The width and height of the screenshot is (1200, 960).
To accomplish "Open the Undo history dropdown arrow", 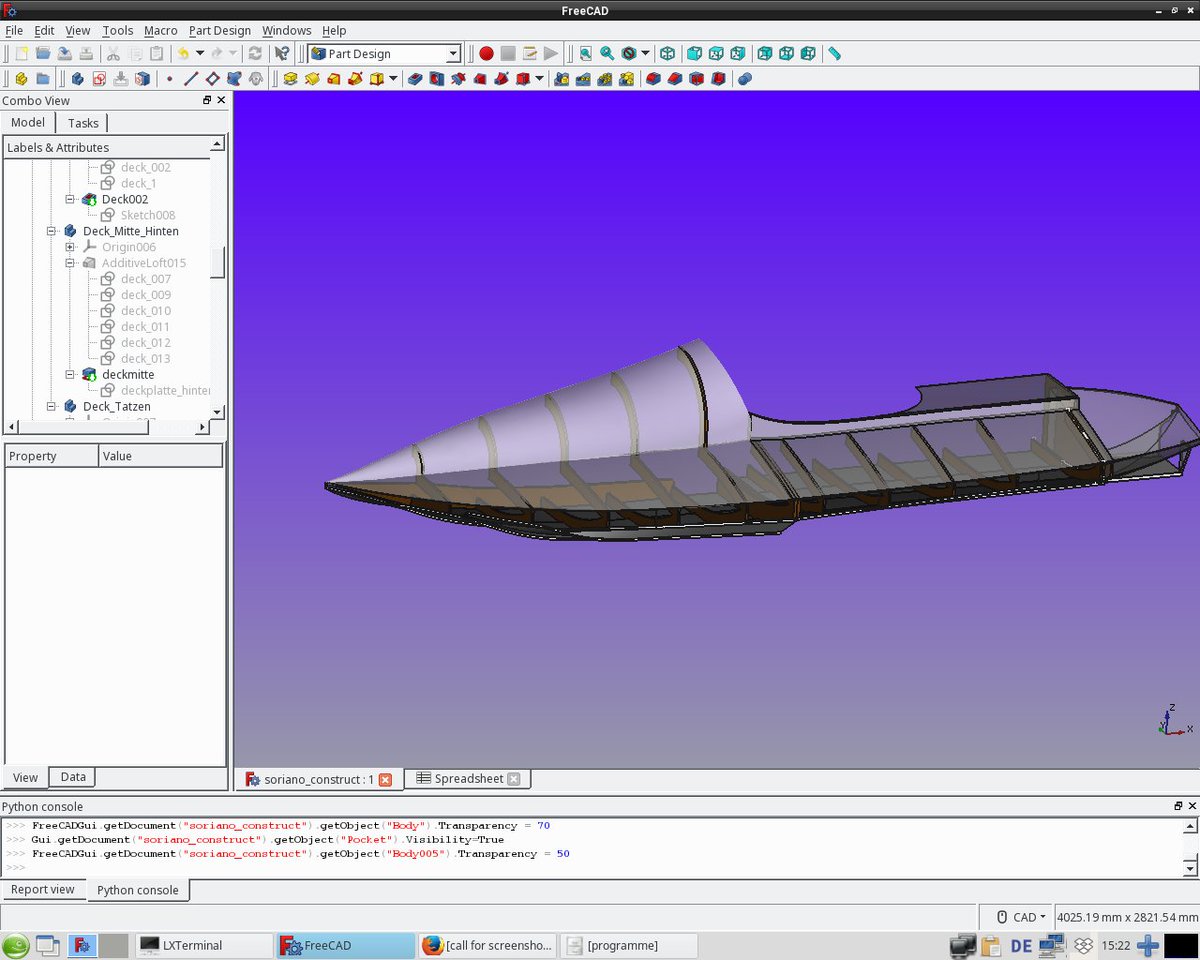I will [x=200, y=53].
